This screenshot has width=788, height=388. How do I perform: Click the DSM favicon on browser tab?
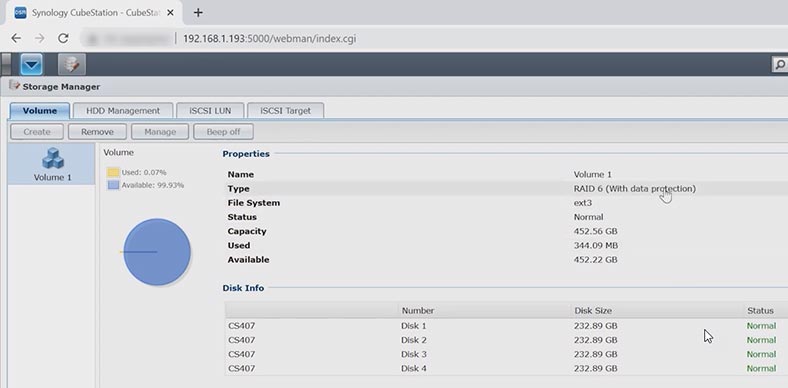click(x=20, y=13)
